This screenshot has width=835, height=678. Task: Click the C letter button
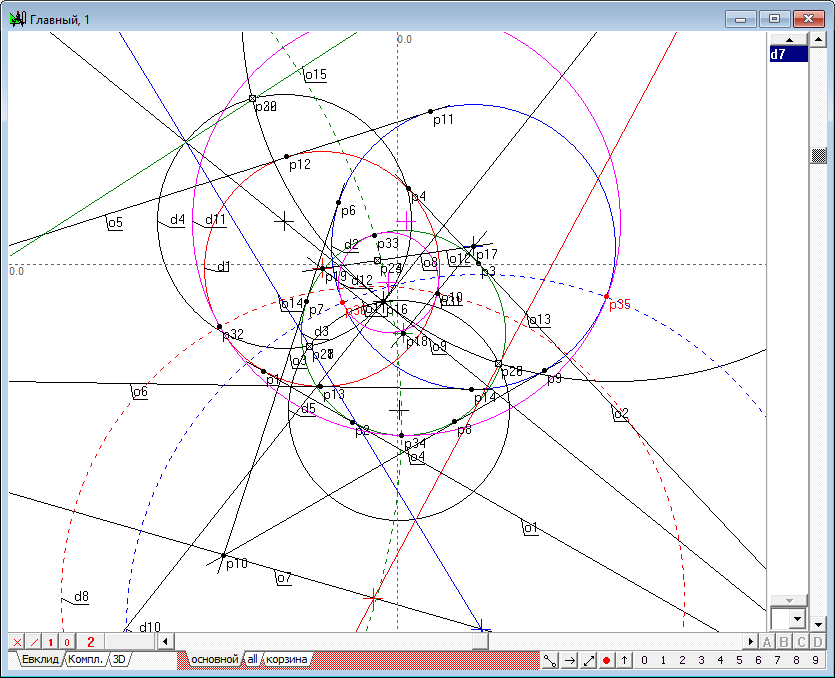801,642
